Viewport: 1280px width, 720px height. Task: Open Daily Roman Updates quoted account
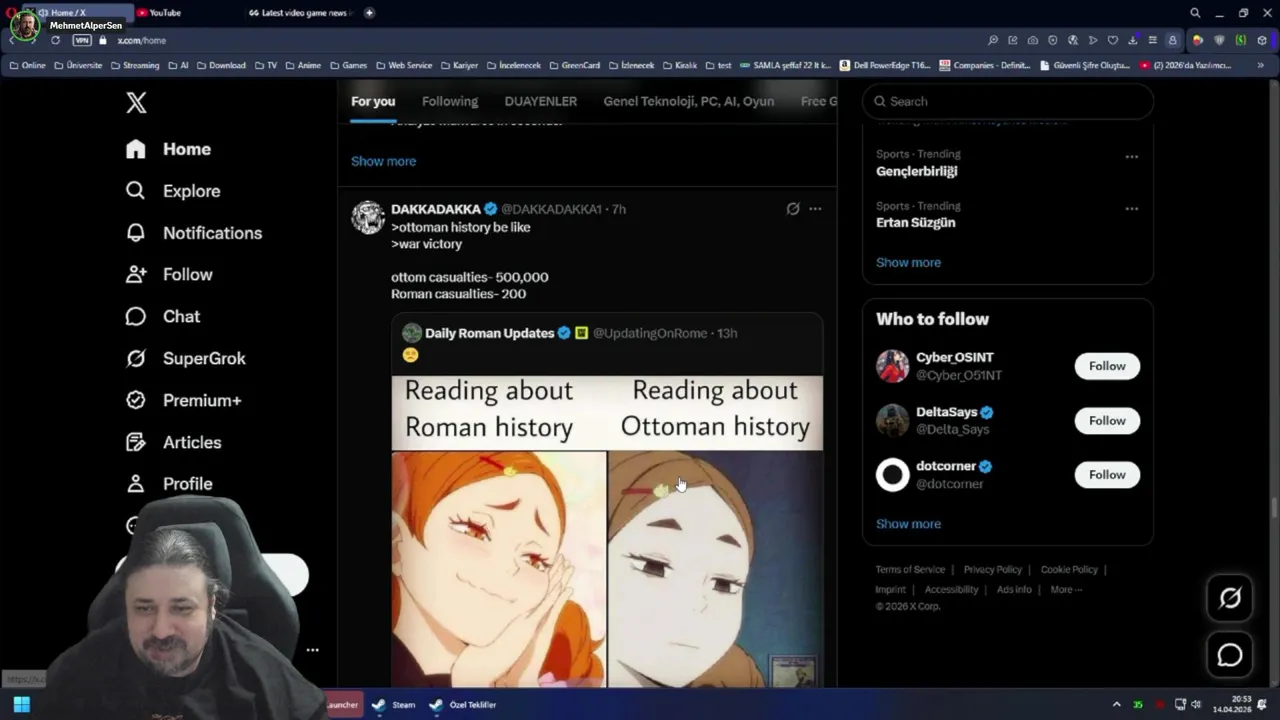(489, 333)
